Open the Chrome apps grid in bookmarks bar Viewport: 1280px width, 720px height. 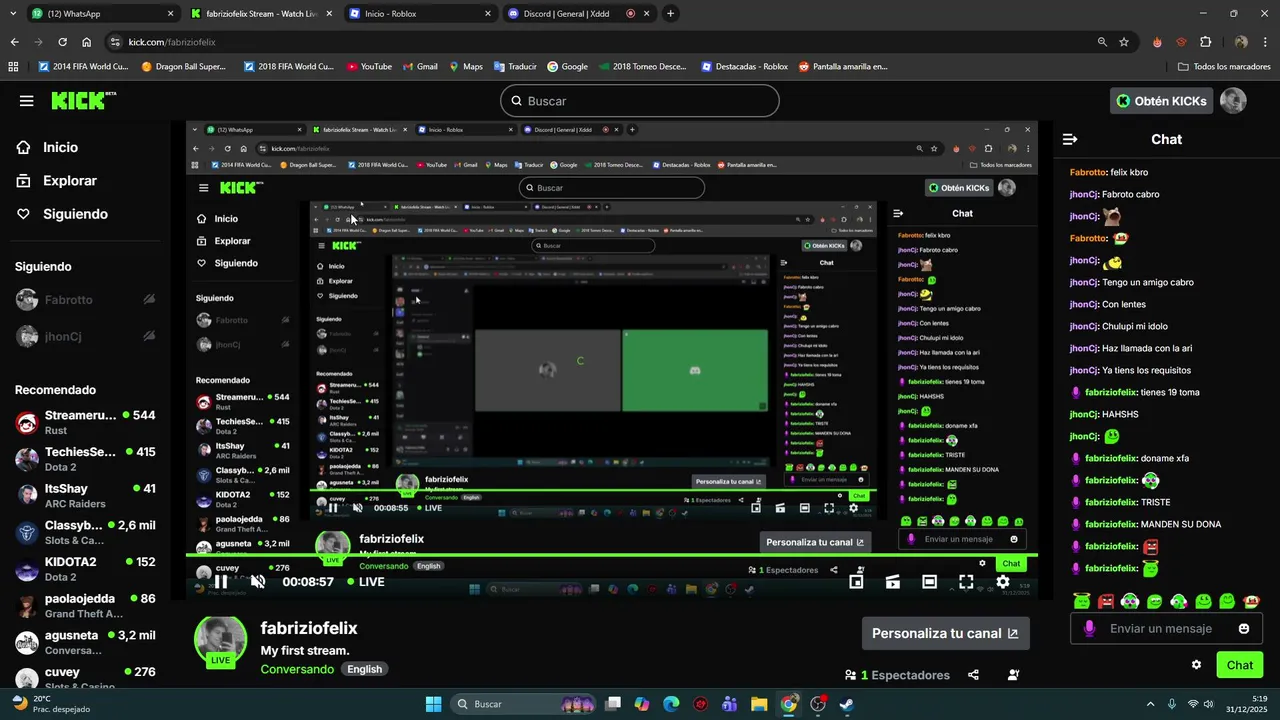tap(13, 67)
